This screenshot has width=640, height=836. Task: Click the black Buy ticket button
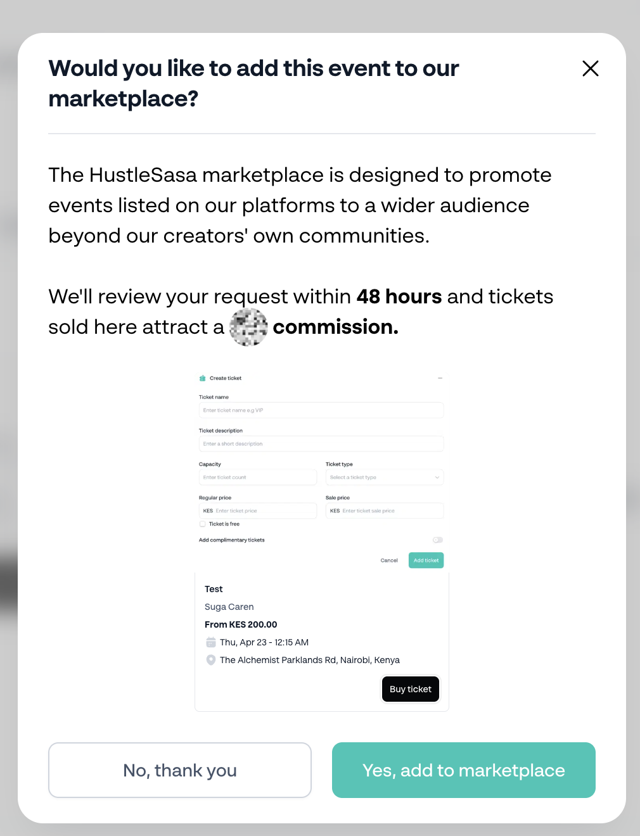click(410, 689)
